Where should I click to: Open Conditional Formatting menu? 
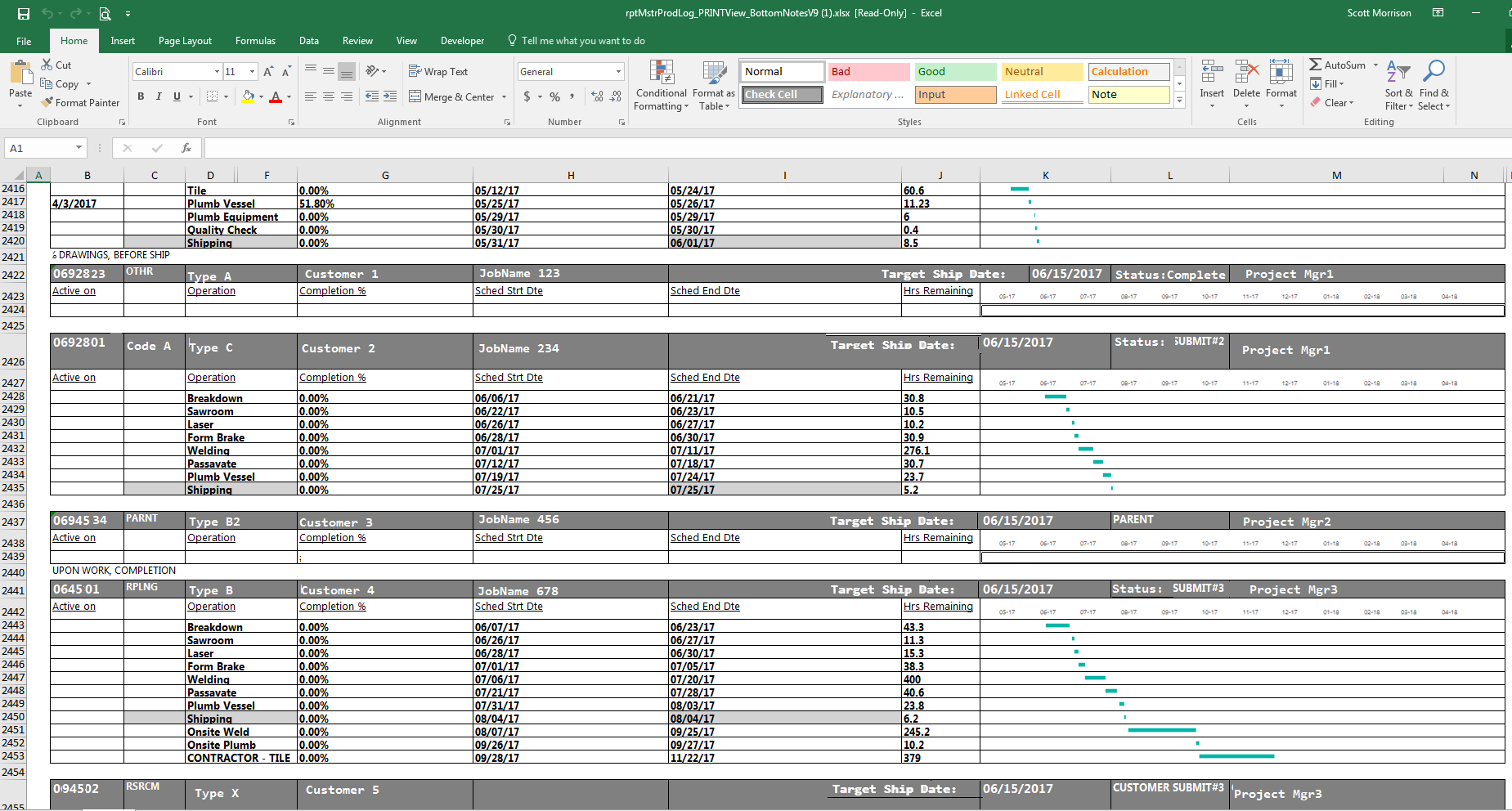(662, 85)
